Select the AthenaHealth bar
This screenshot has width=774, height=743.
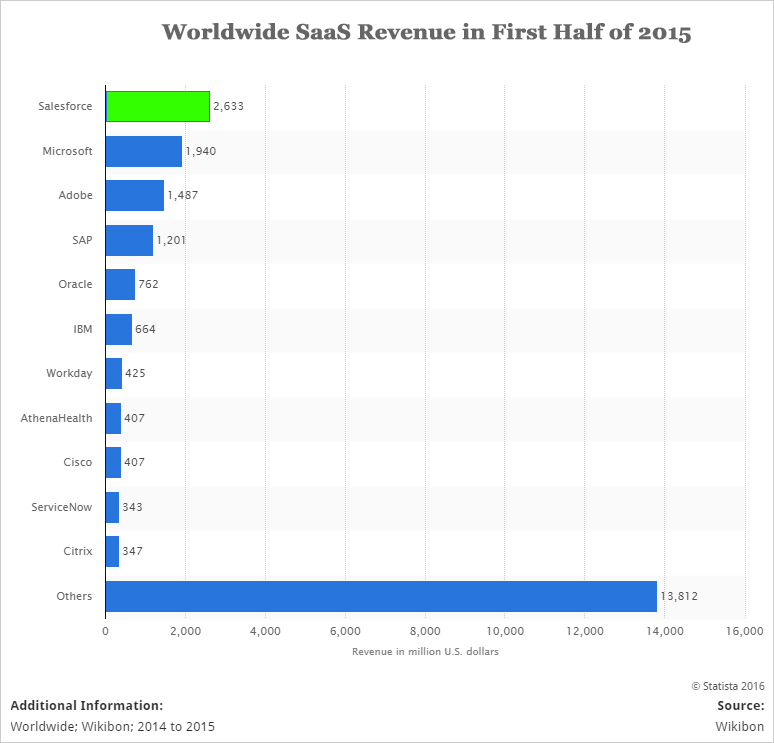tap(114, 418)
